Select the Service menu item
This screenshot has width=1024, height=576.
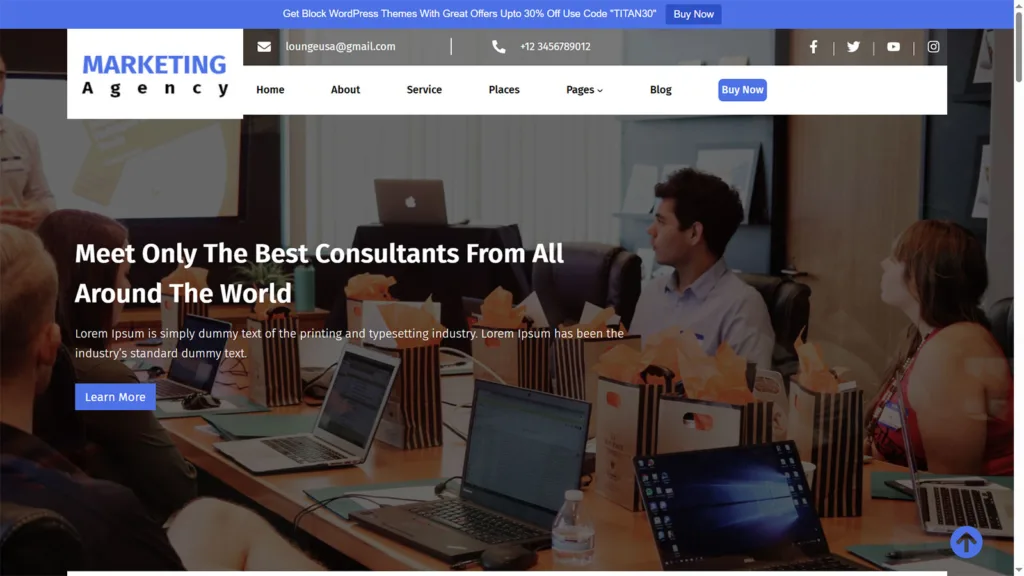[x=424, y=90]
